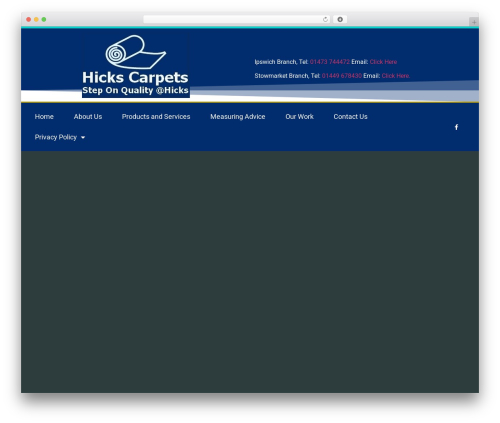Click Ipswich Branch email Click Here link
Viewport: 500px width, 423px height.
383,62
